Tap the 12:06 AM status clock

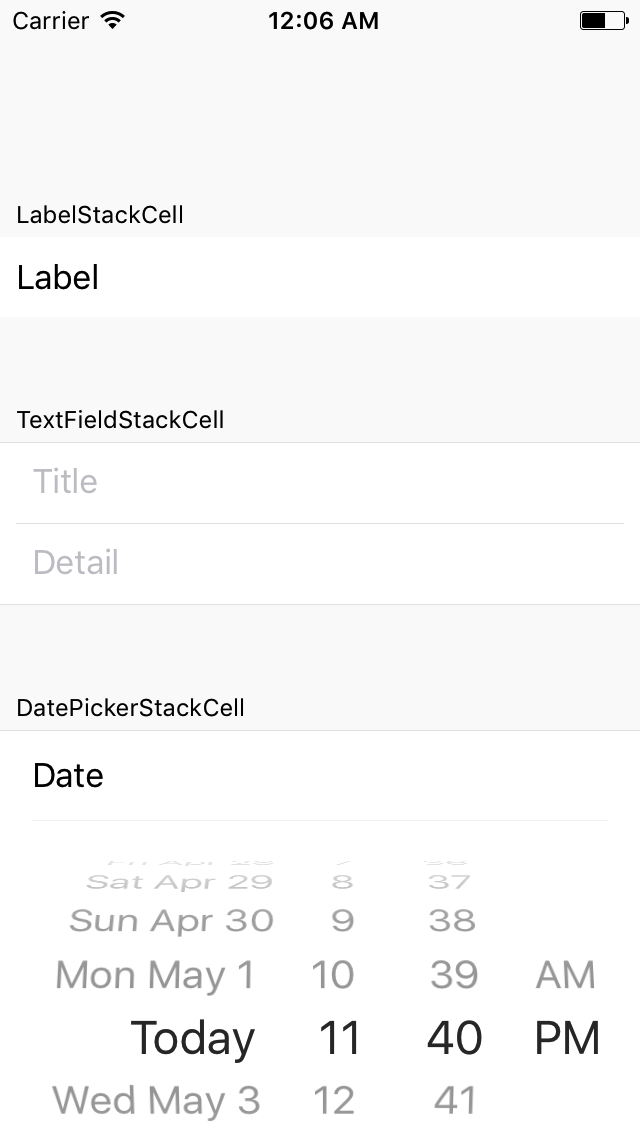tap(323, 21)
